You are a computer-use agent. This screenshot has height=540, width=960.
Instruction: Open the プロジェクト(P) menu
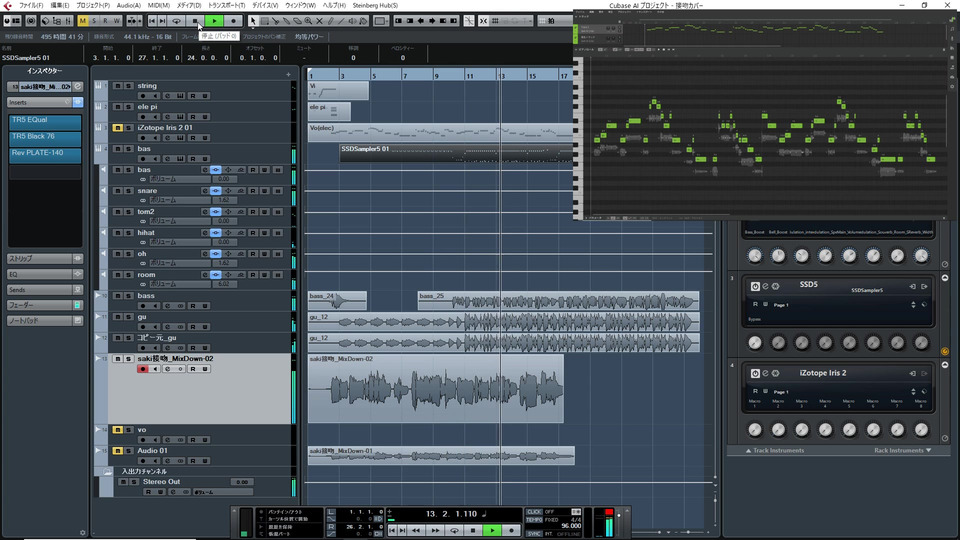(x=92, y=5)
